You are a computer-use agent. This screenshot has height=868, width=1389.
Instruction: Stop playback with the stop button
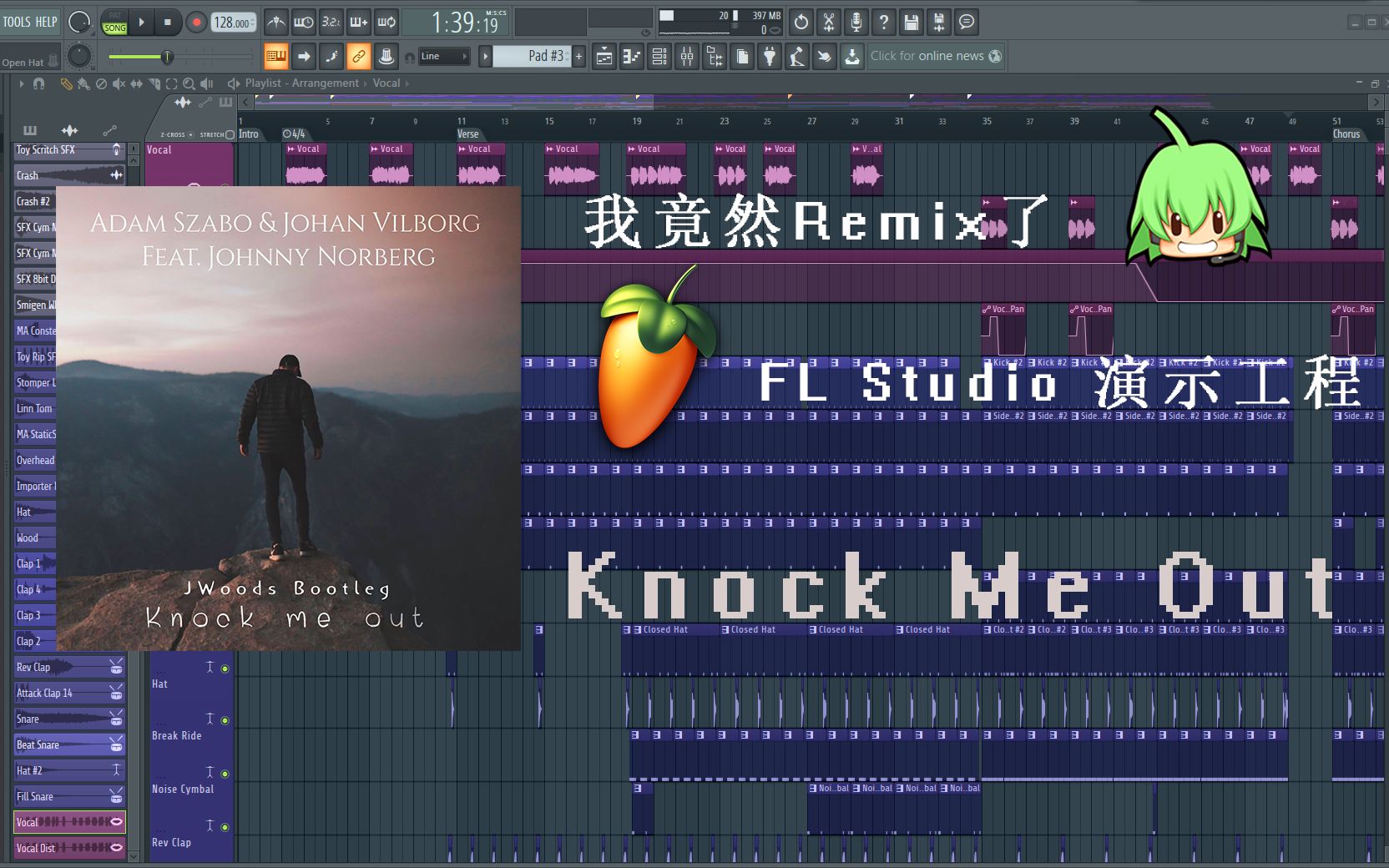[x=168, y=23]
